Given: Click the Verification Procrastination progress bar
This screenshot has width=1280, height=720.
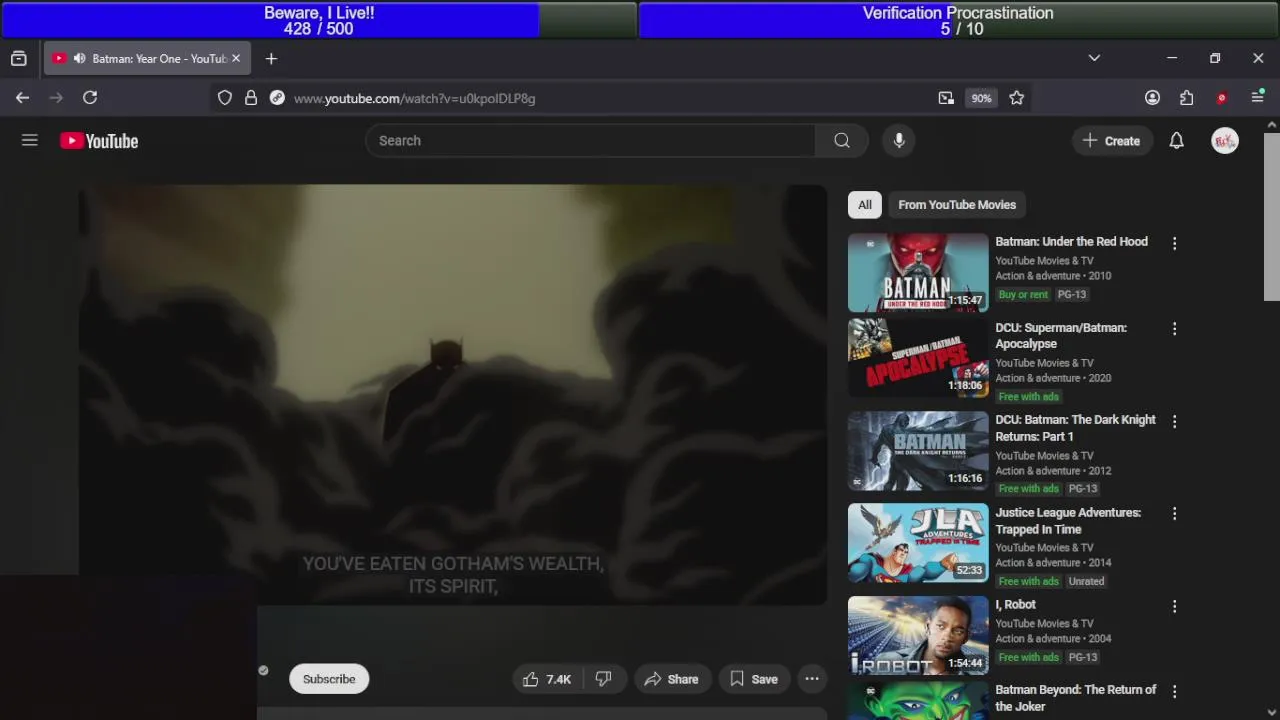Looking at the screenshot, I should [x=958, y=20].
